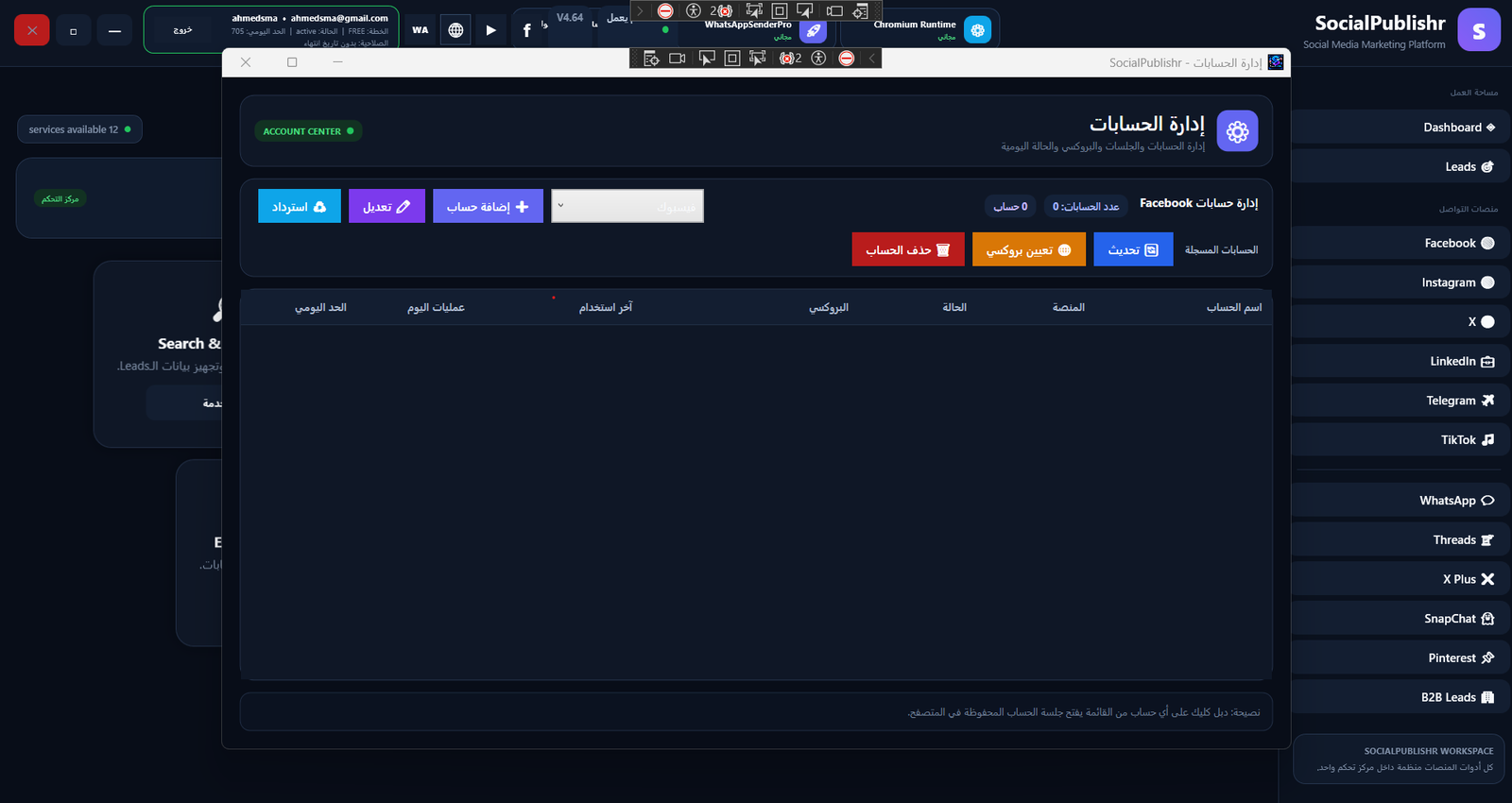
Task: Open the Leads sidebar entry
Action: (1400, 167)
